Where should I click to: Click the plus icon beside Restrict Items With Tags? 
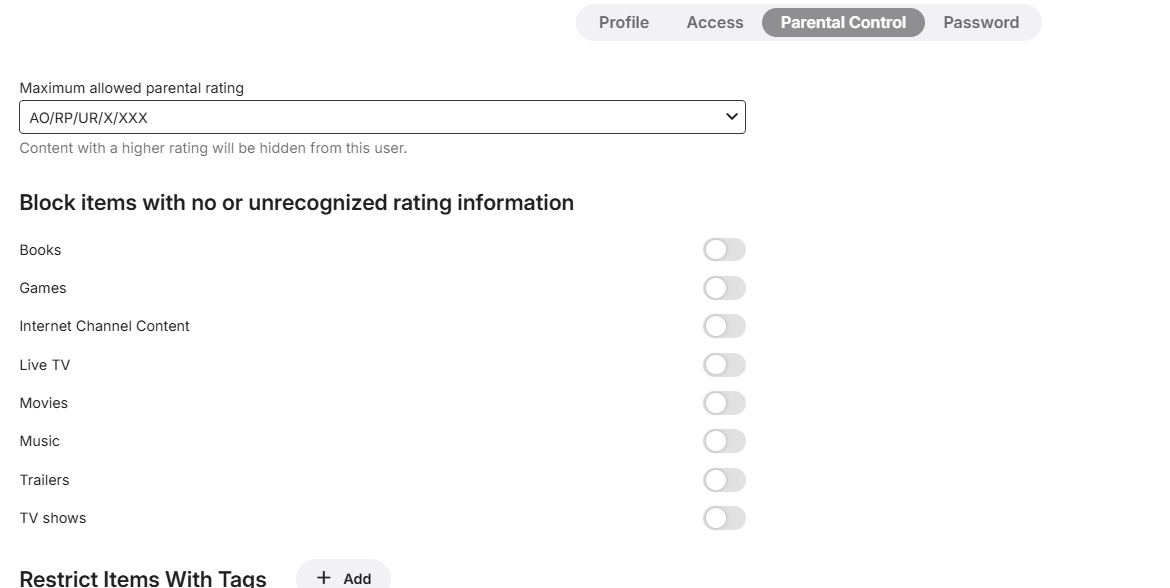pyautogui.click(x=323, y=578)
